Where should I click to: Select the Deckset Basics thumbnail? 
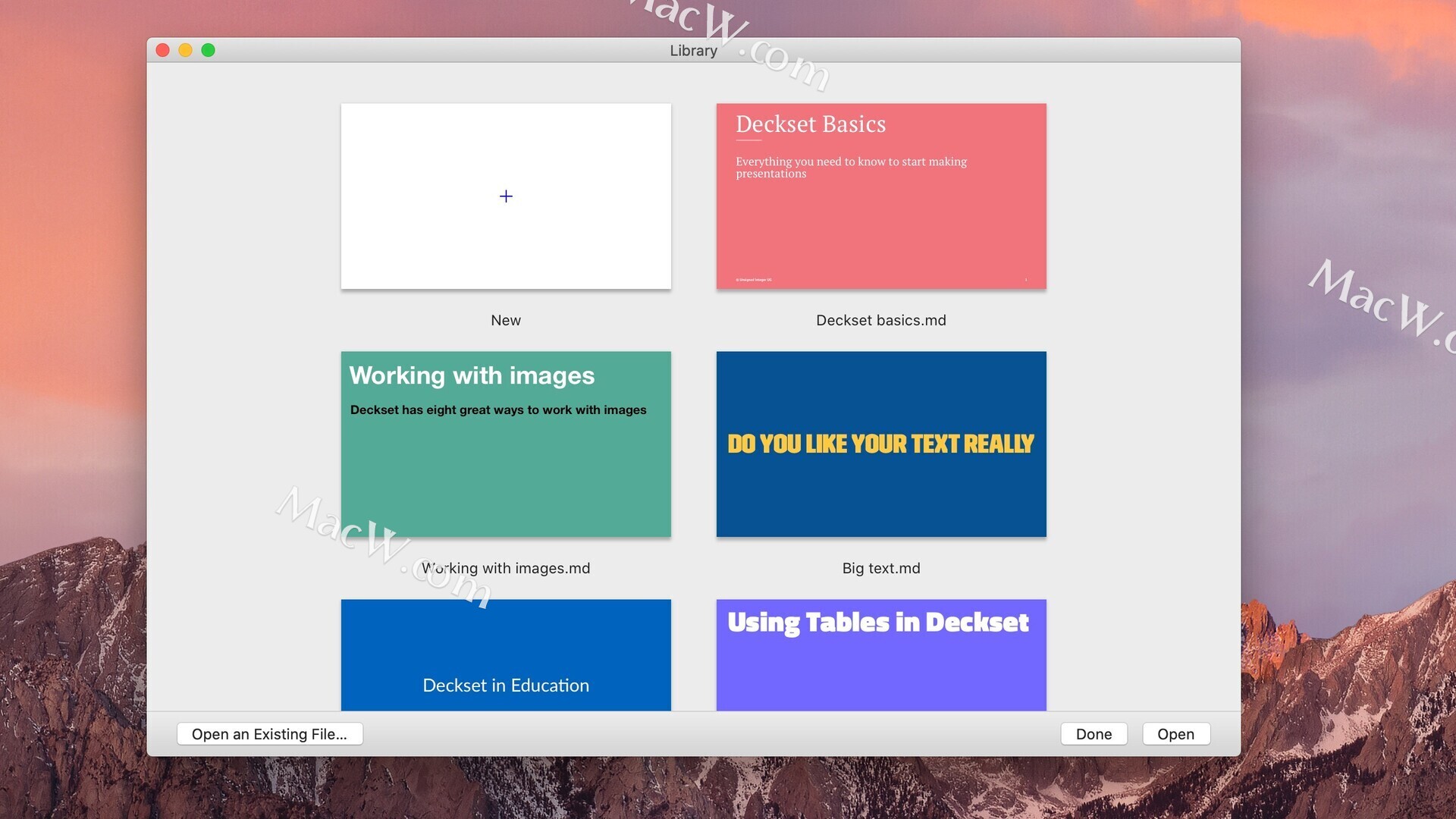click(881, 196)
